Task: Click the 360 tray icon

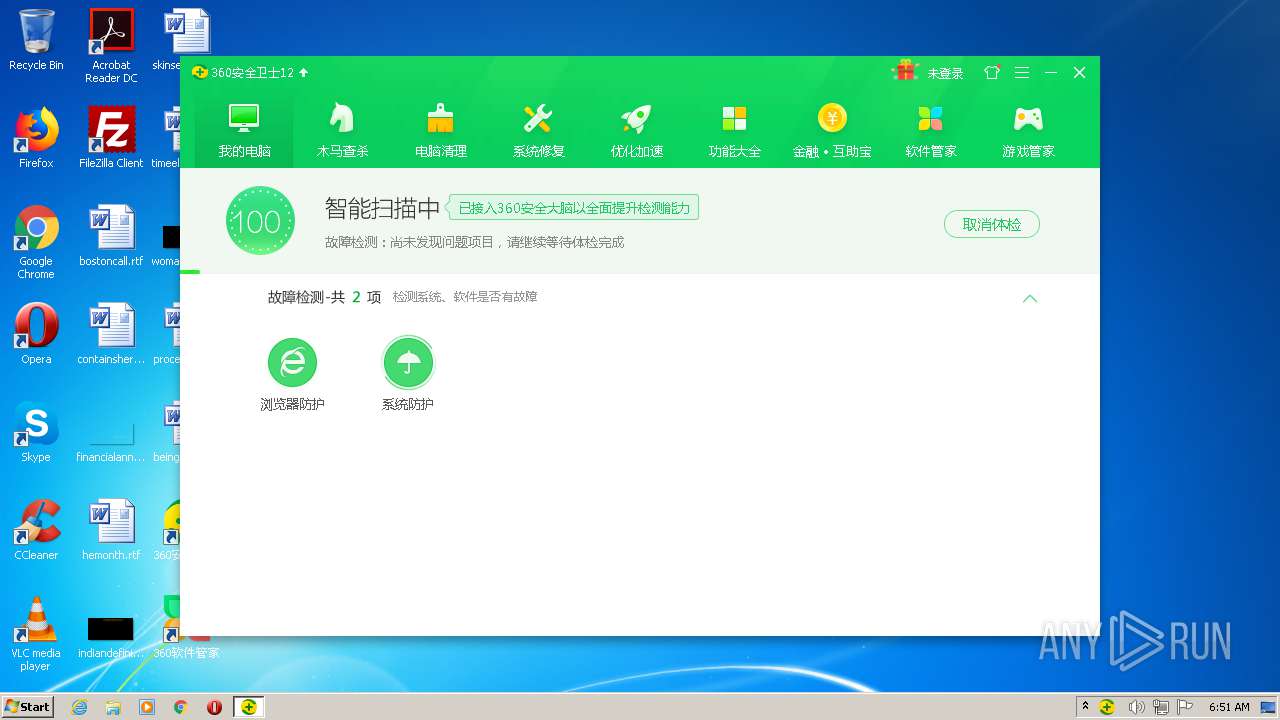Action: (x=1107, y=707)
